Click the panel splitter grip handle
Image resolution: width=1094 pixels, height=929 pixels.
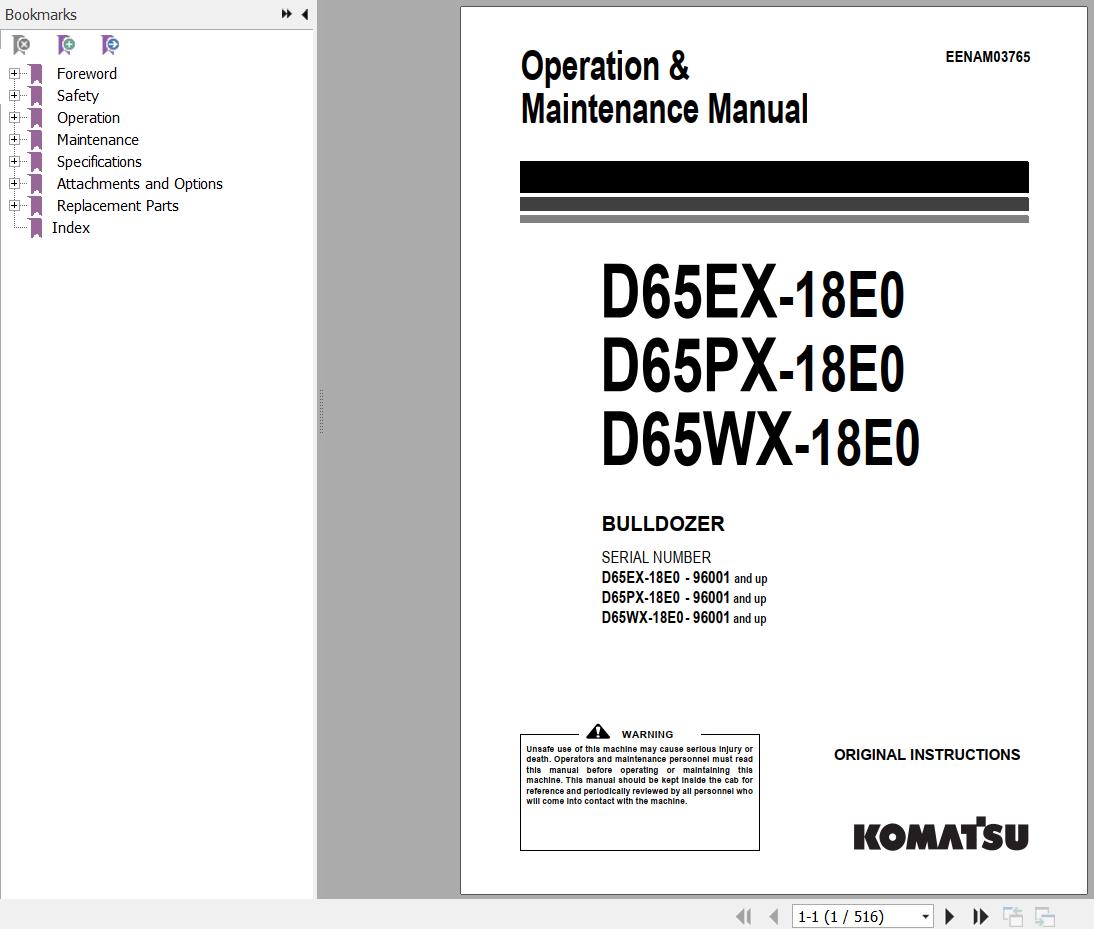coord(321,411)
